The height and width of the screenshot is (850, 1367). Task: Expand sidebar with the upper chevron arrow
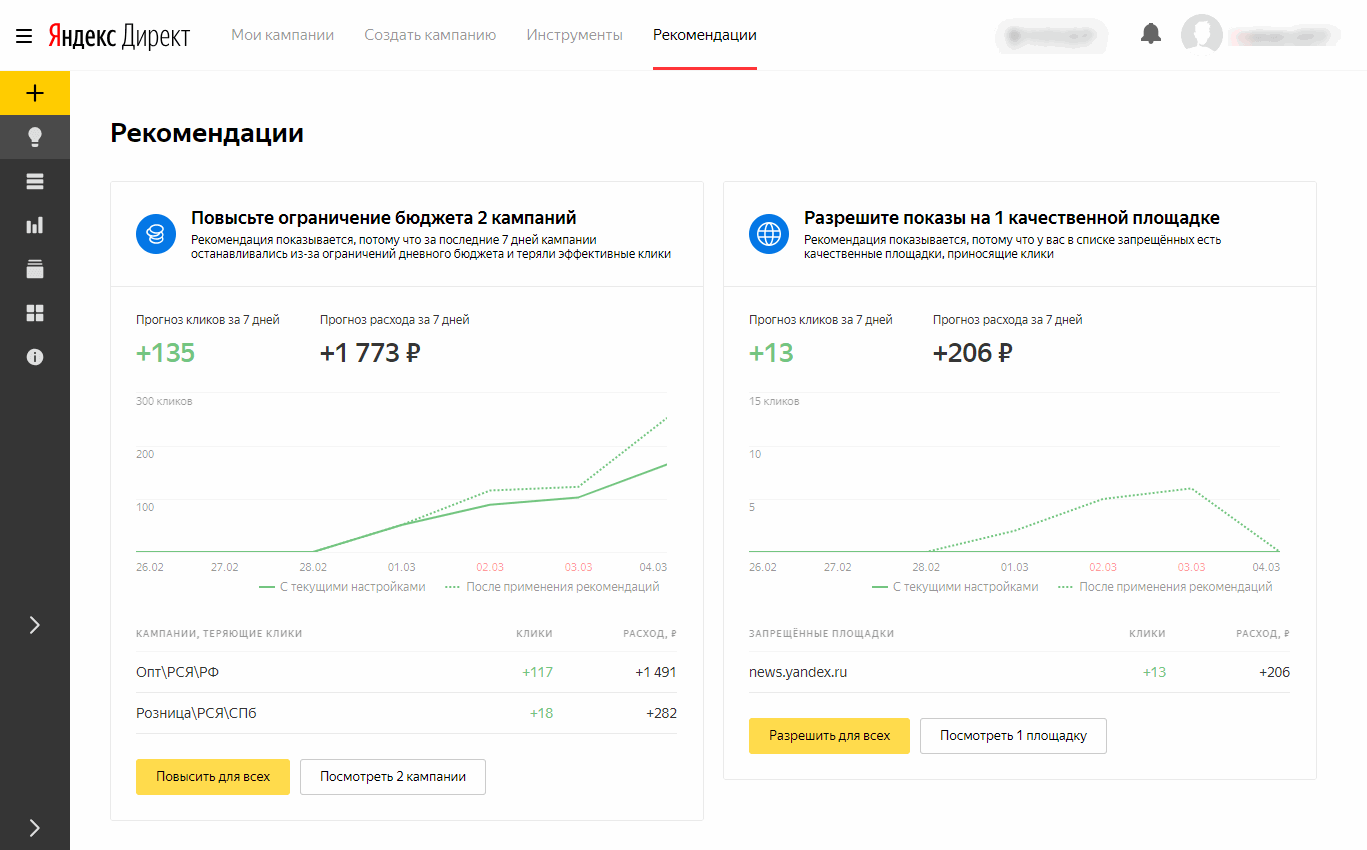click(x=35, y=625)
